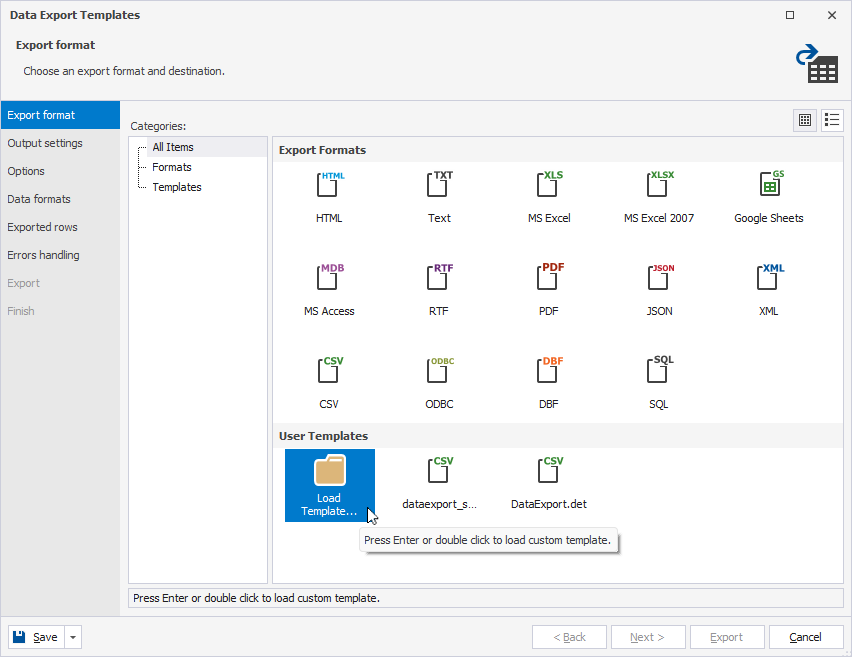
Task: Go to the Data formats page
Action: tap(39, 199)
